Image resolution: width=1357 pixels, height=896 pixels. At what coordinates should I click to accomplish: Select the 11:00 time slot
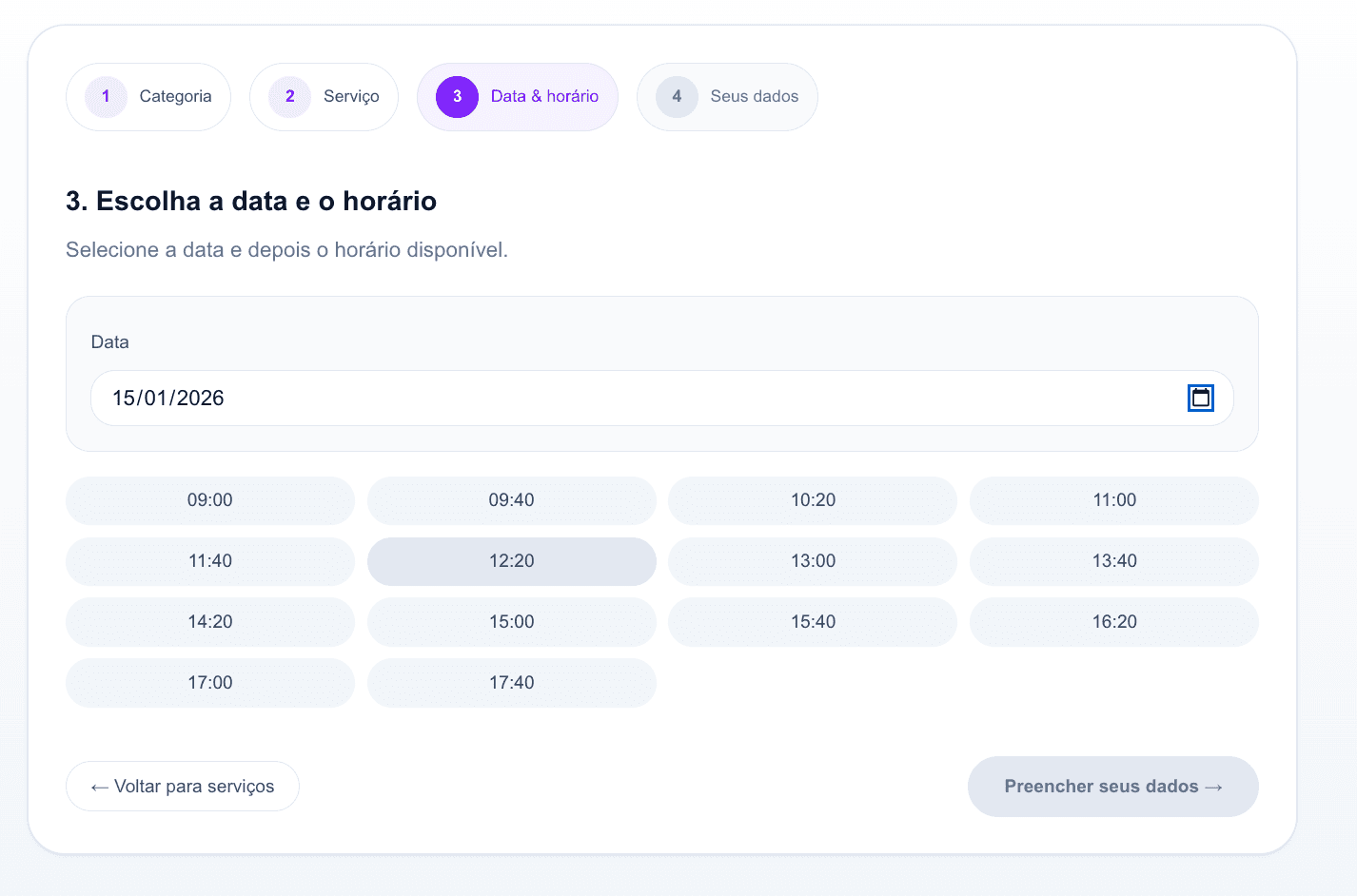coord(1113,500)
